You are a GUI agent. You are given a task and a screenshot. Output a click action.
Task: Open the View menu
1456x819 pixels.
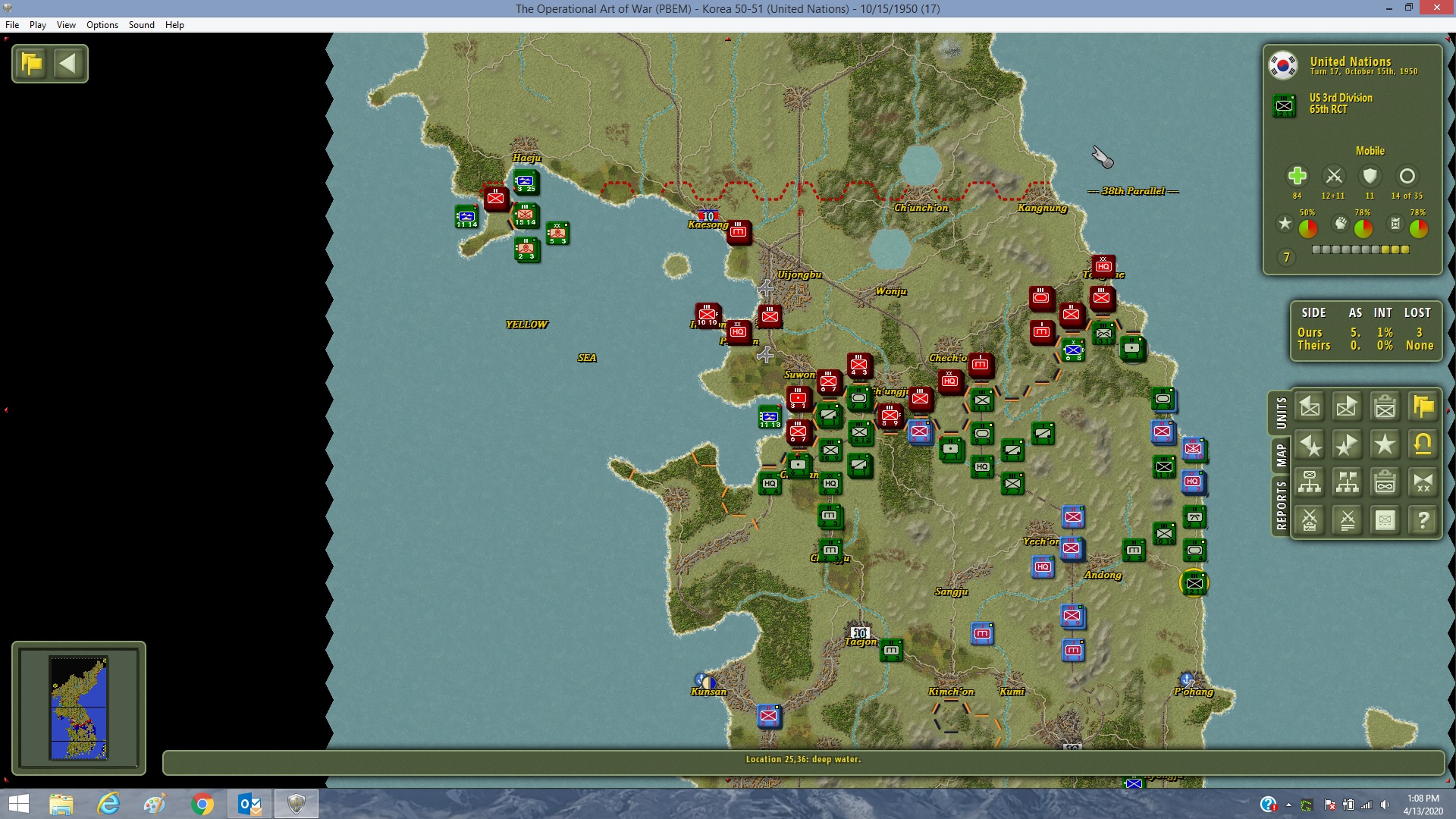point(66,25)
